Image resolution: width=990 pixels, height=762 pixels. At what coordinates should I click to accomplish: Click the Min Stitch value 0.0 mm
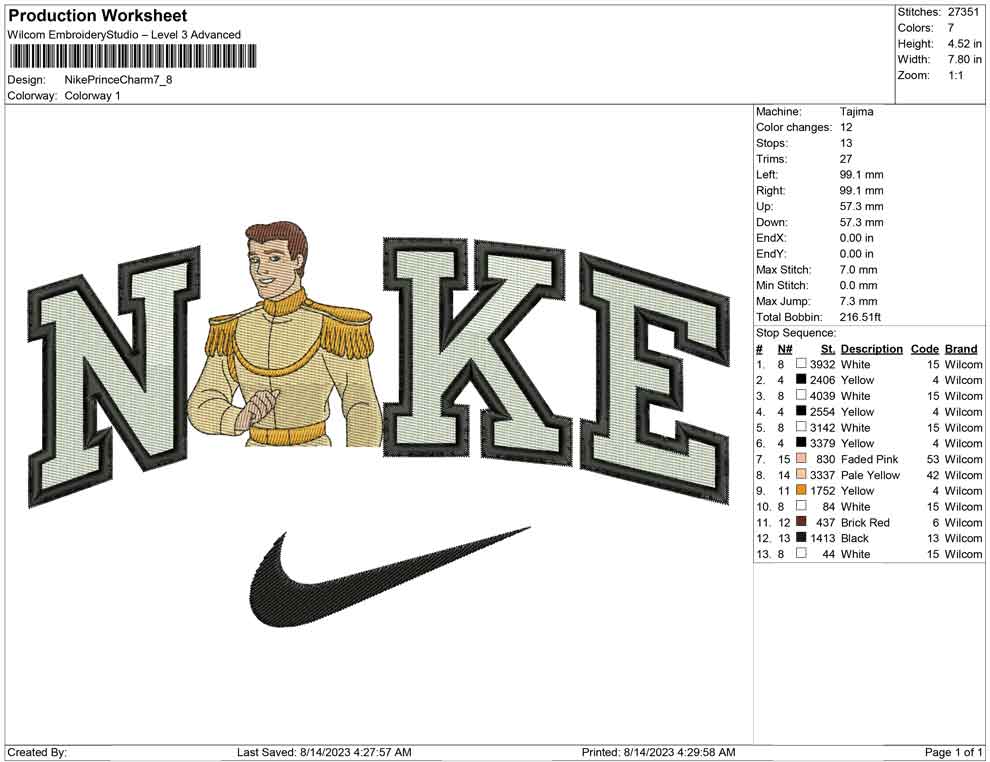858,285
